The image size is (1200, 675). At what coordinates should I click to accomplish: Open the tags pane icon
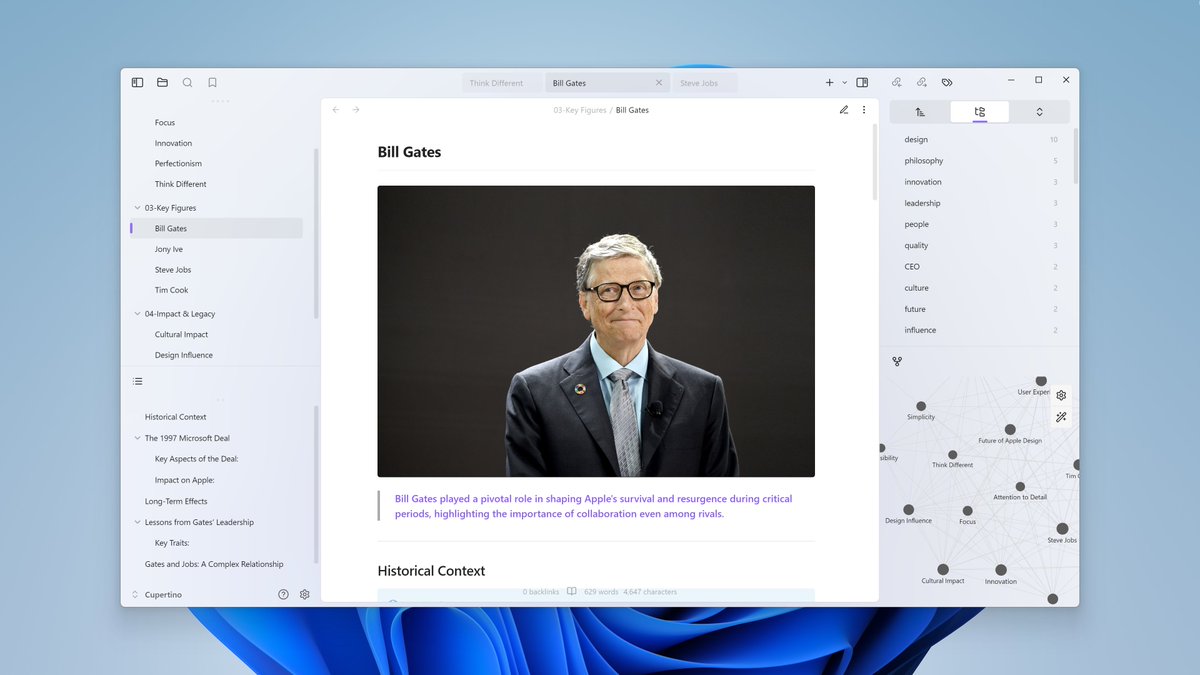[947, 83]
